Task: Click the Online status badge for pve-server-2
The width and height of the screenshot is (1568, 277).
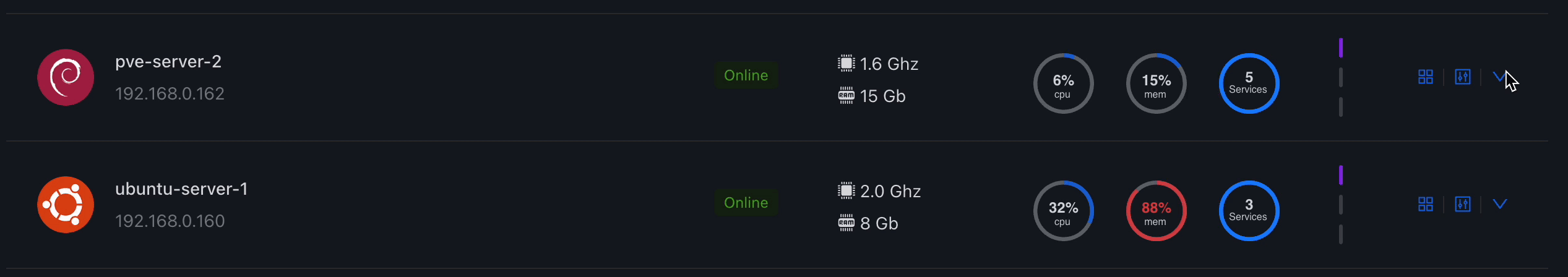Action: pos(746,75)
